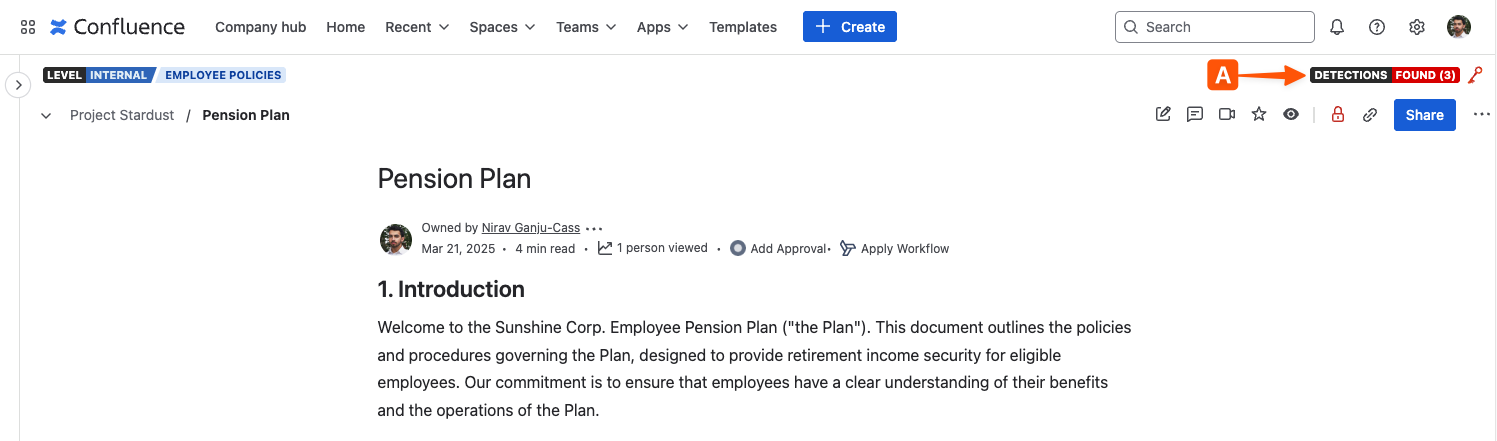Open Nirav Ganju-Cass owner profile link
The image size is (1497, 441).
click(x=531, y=228)
